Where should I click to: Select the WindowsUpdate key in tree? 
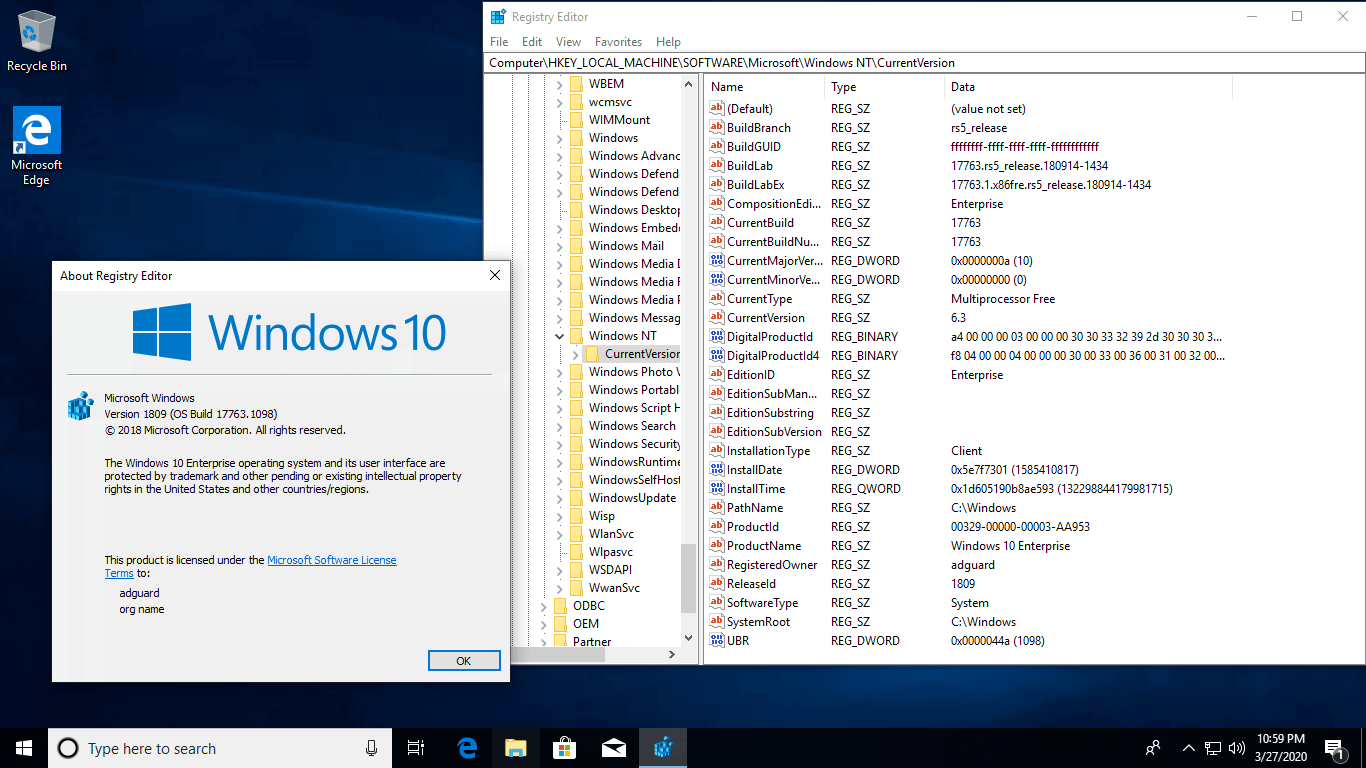[x=632, y=498]
